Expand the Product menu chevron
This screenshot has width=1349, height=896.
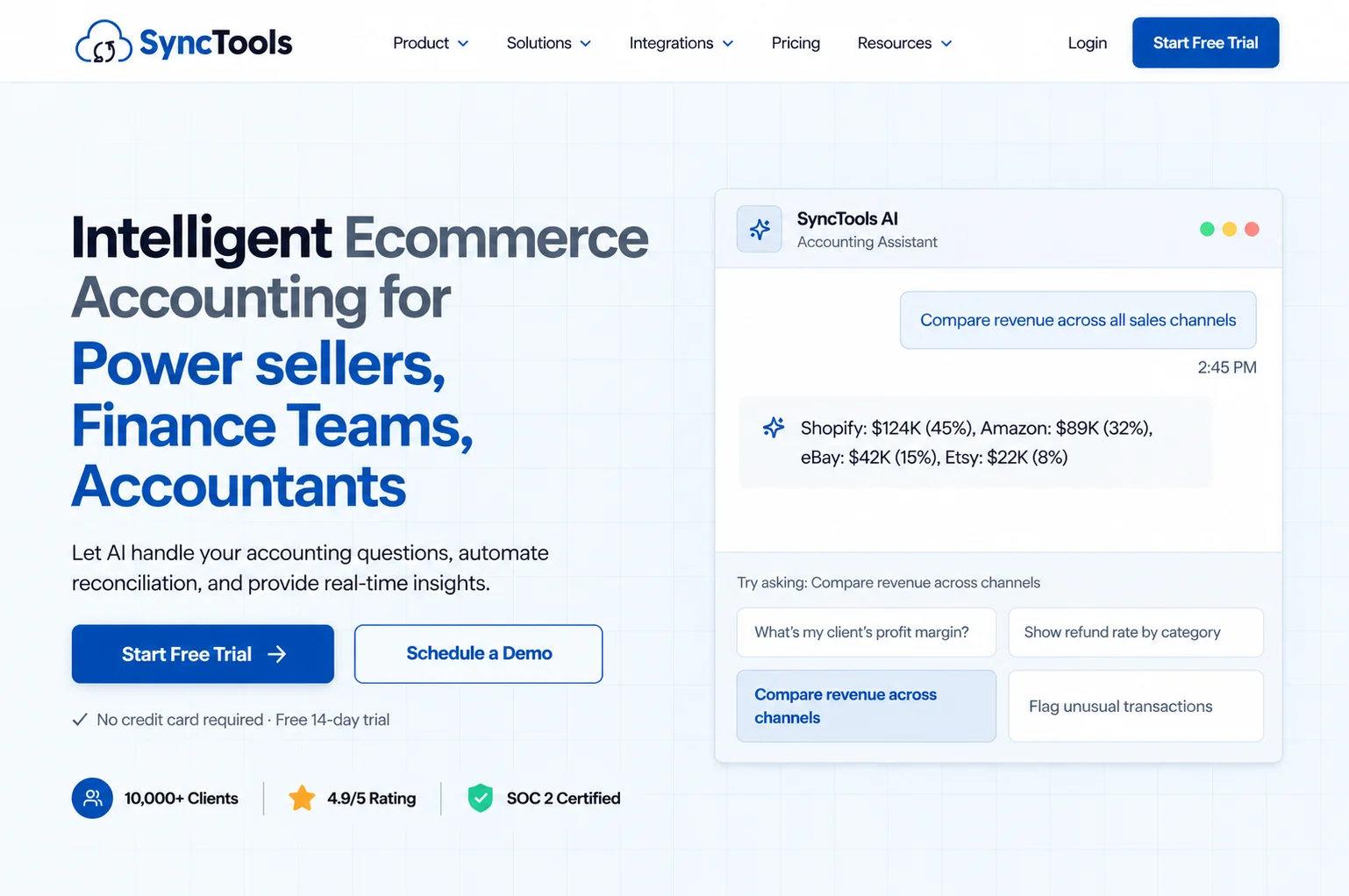pyautogui.click(x=463, y=44)
